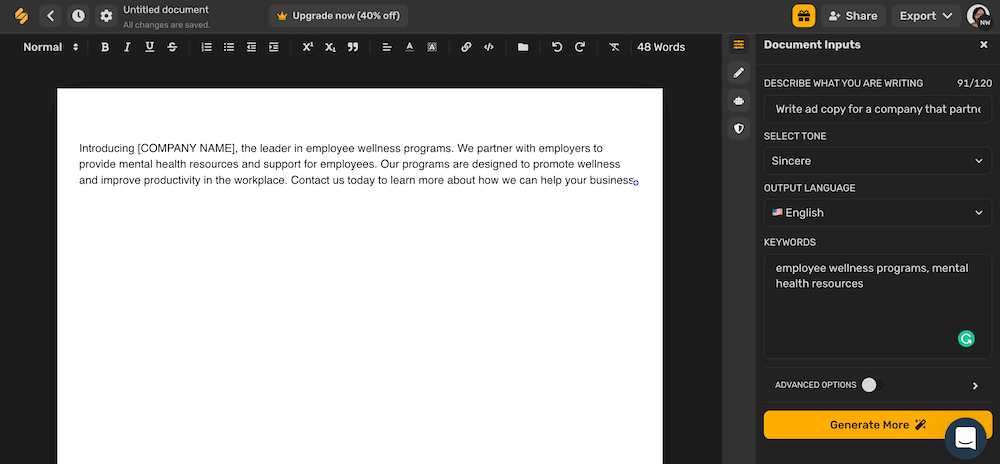Click the [COMPANY NAME] placeholder text
The width and height of the screenshot is (1000, 464).
[187, 149]
